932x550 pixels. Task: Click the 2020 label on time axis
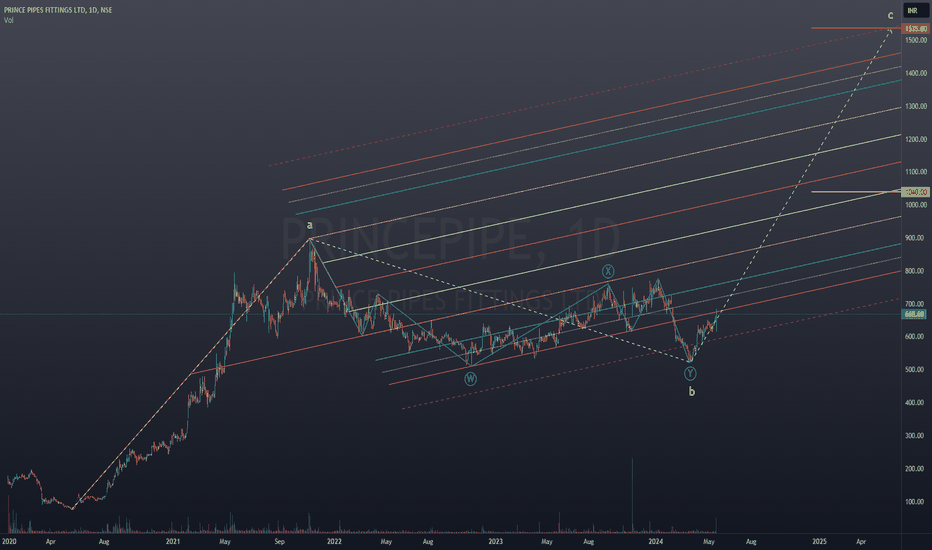coord(9,542)
